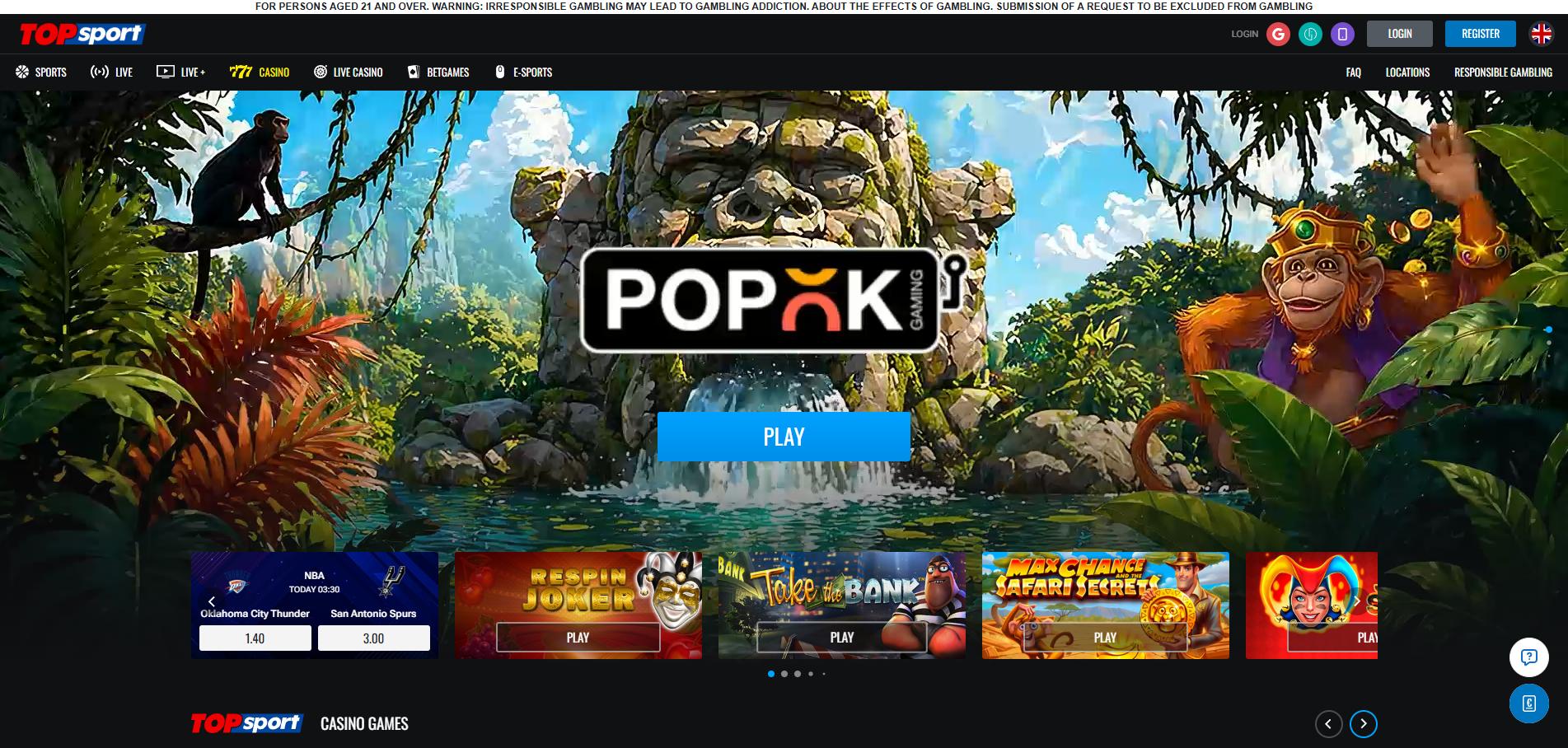
Task: Click the Casino Games section heading
Action: [364, 724]
